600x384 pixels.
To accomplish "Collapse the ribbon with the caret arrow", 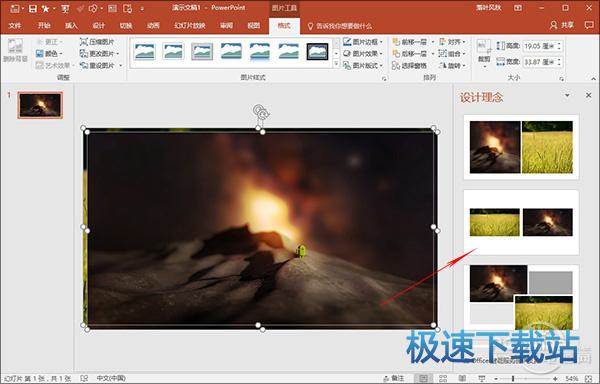I will pyautogui.click(x=593, y=78).
